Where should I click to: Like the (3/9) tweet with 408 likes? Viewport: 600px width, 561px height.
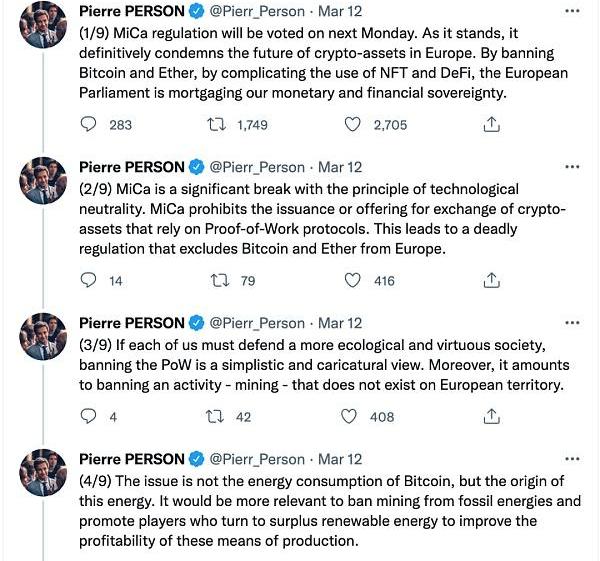pos(350,416)
